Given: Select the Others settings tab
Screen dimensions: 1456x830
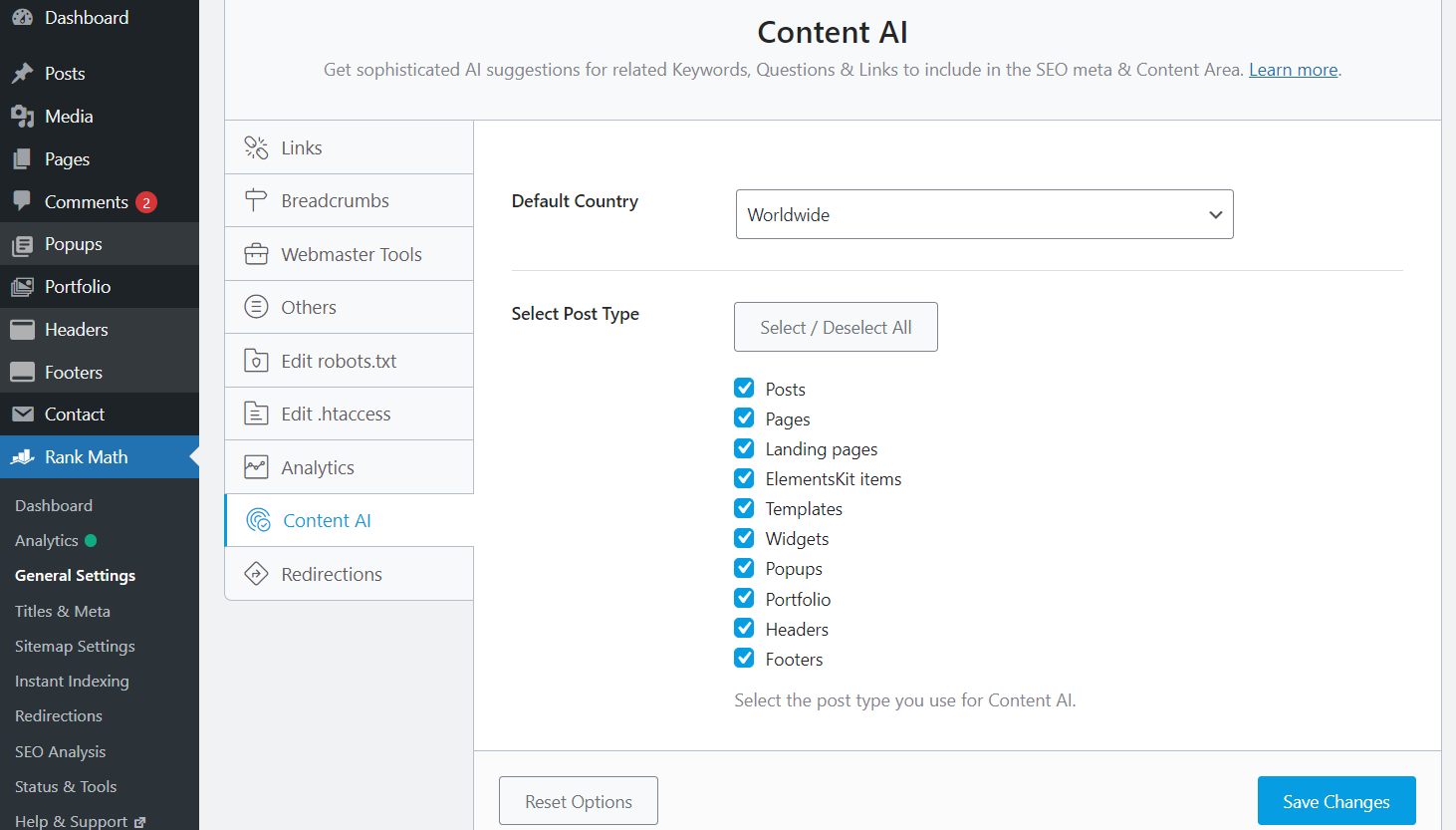Looking at the screenshot, I should click(x=349, y=307).
